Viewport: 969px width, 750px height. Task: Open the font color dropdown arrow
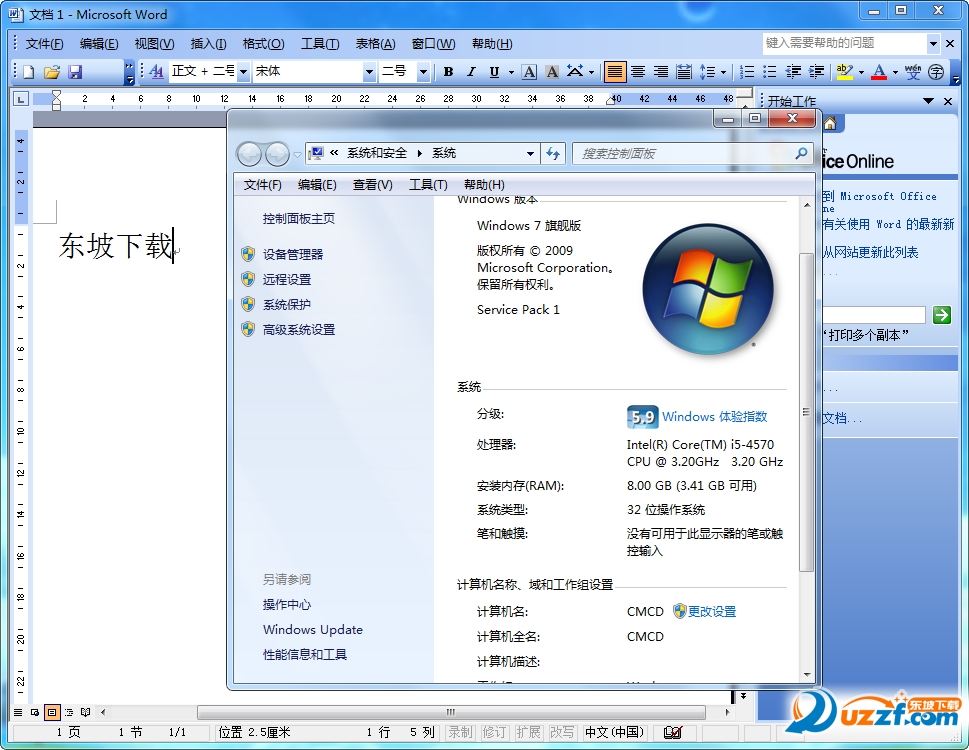pos(895,72)
